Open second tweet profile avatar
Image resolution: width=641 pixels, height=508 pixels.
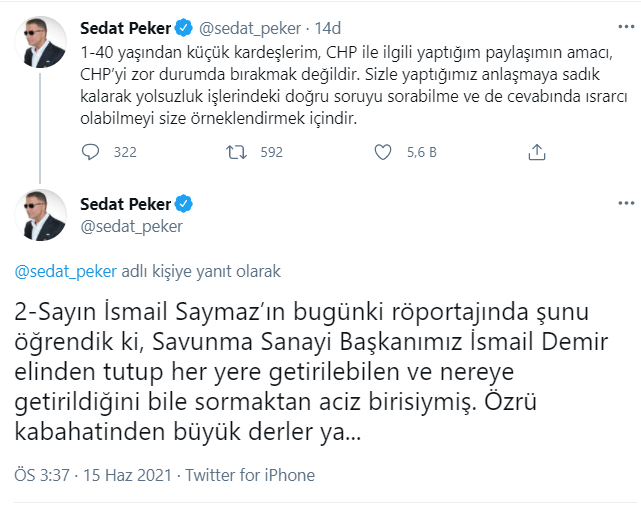click(45, 214)
